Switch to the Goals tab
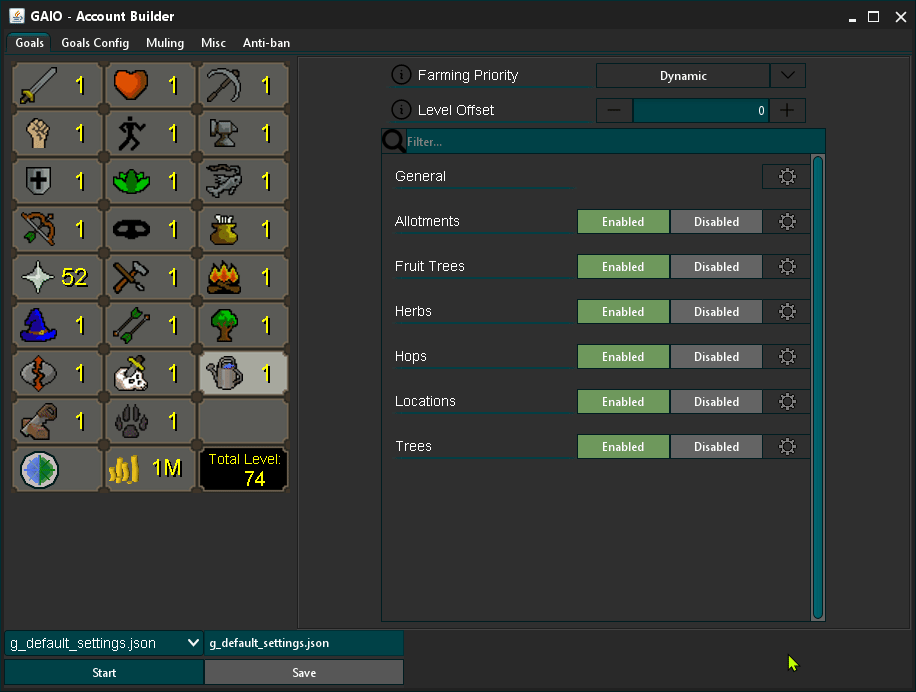This screenshot has height=692, width=916. click(x=29, y=43)
